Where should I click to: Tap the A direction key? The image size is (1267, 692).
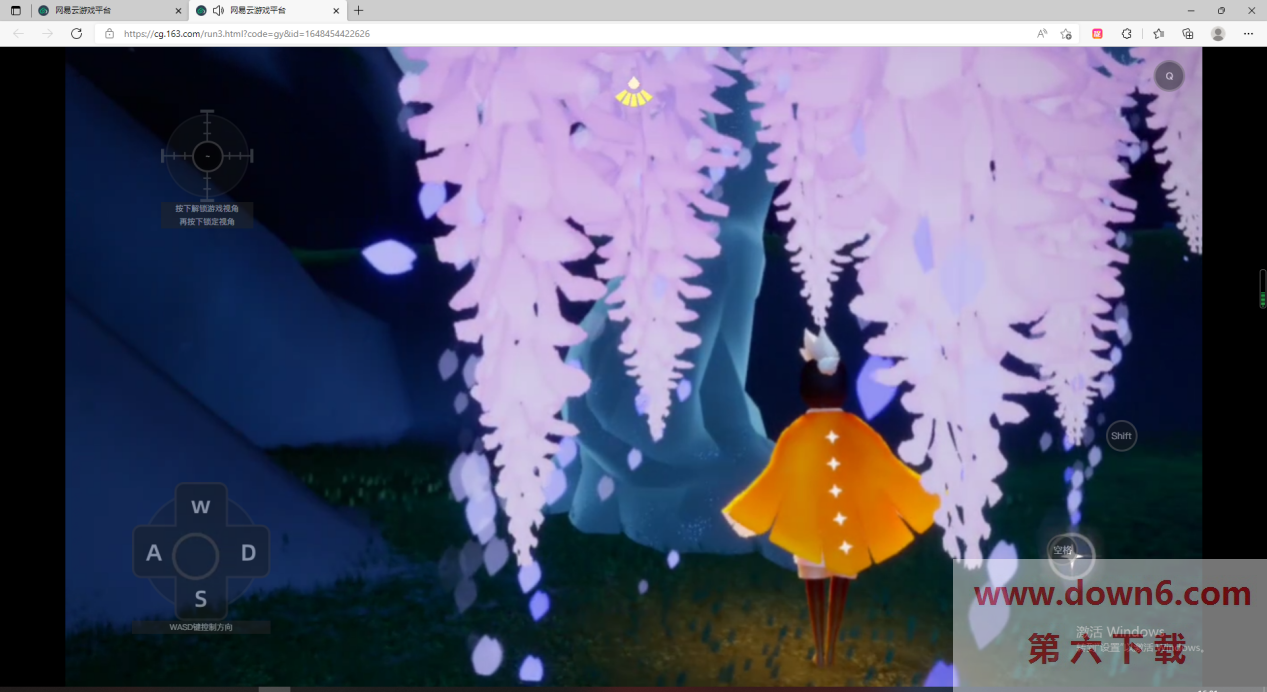tap(154, 553)
